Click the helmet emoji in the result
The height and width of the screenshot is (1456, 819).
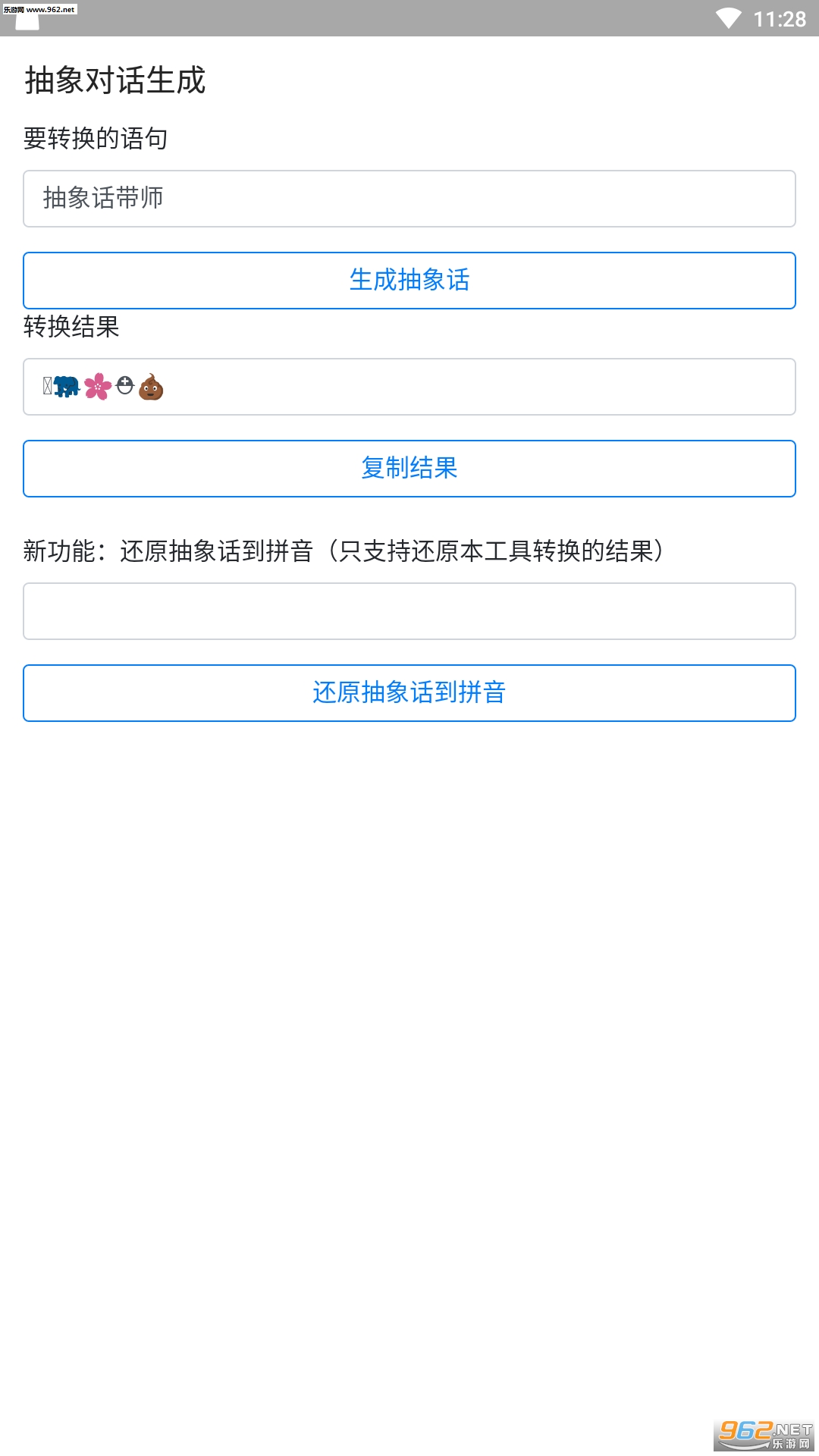pyautogui.click(x=125, y=386)
